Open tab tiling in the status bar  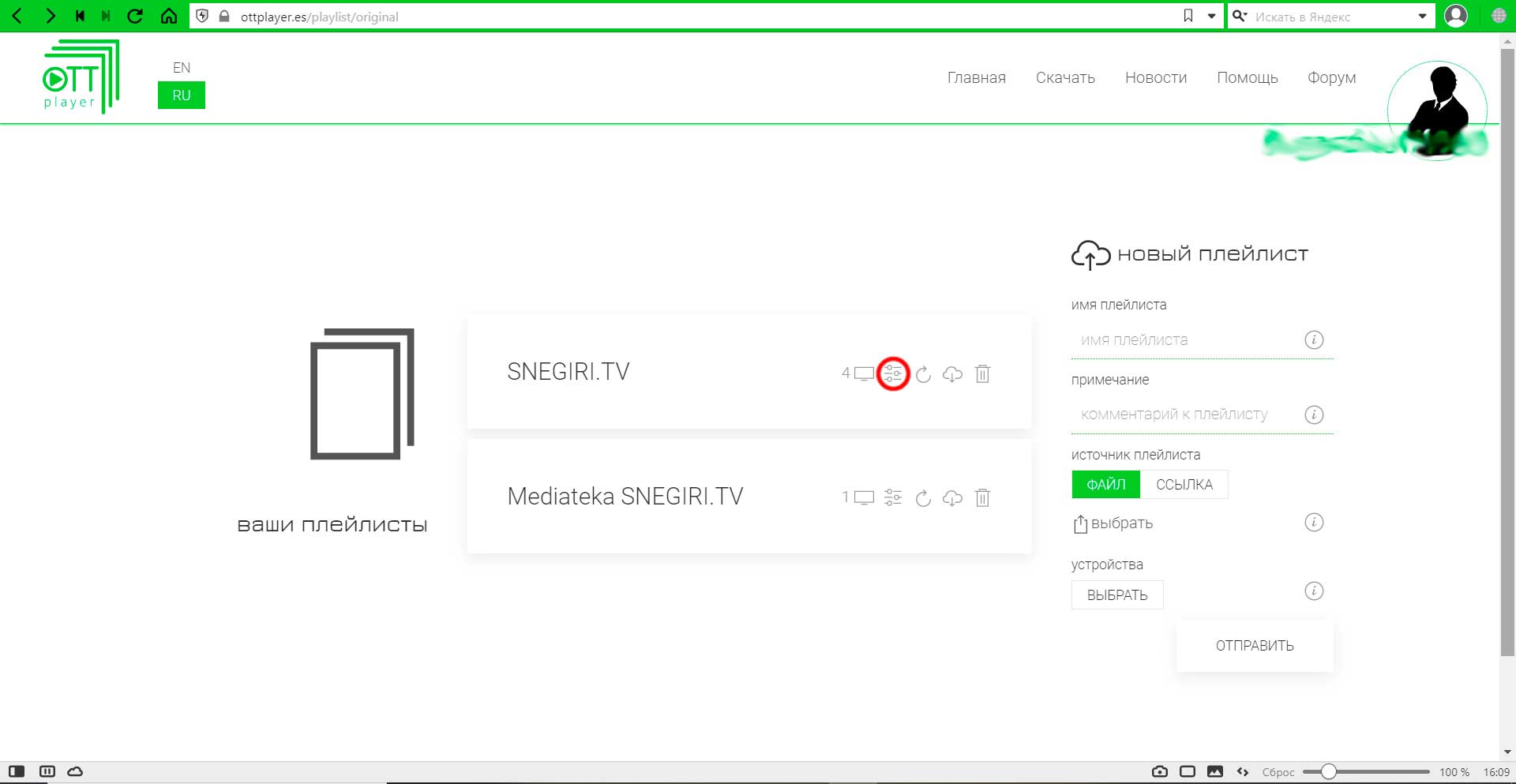pyautogui.click(x=47, y=771)
